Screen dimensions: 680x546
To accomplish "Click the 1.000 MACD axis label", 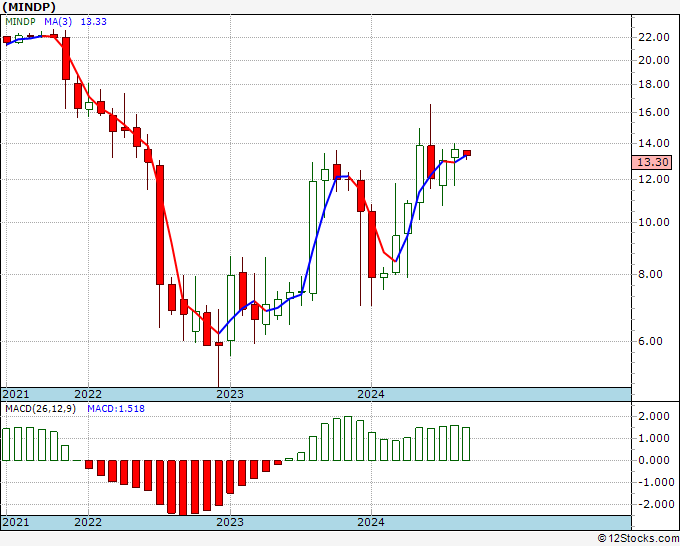I will coord(654,438).
